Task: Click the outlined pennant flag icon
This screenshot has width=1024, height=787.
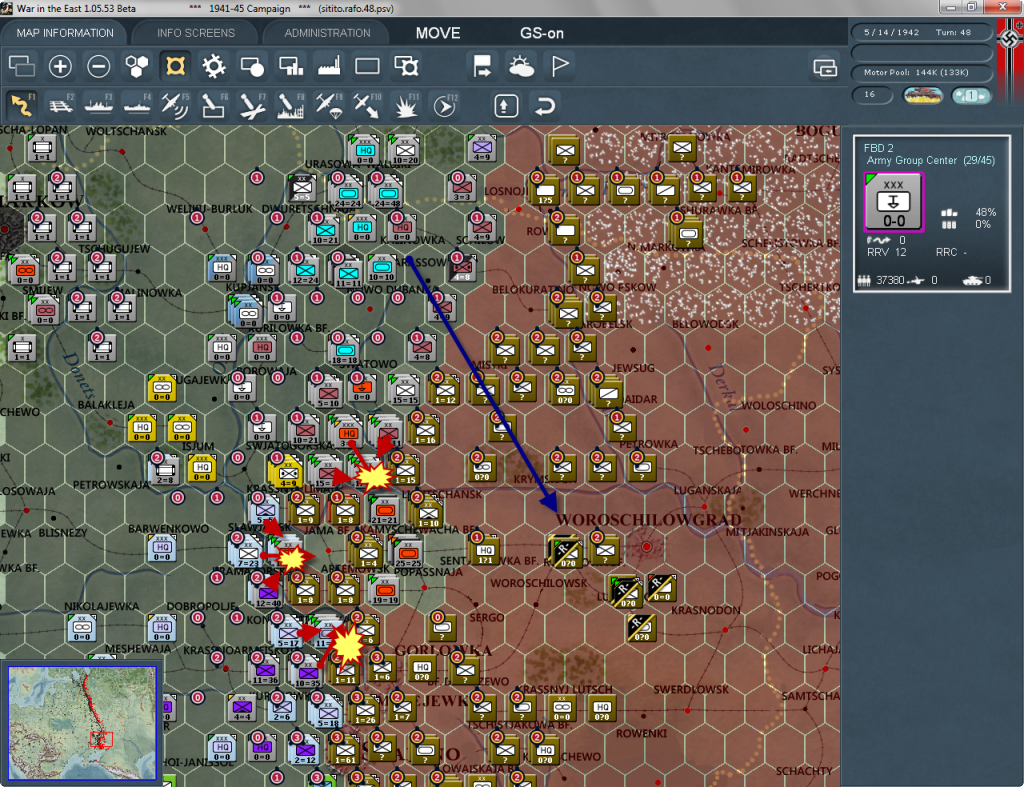Action: coord(560,66)
